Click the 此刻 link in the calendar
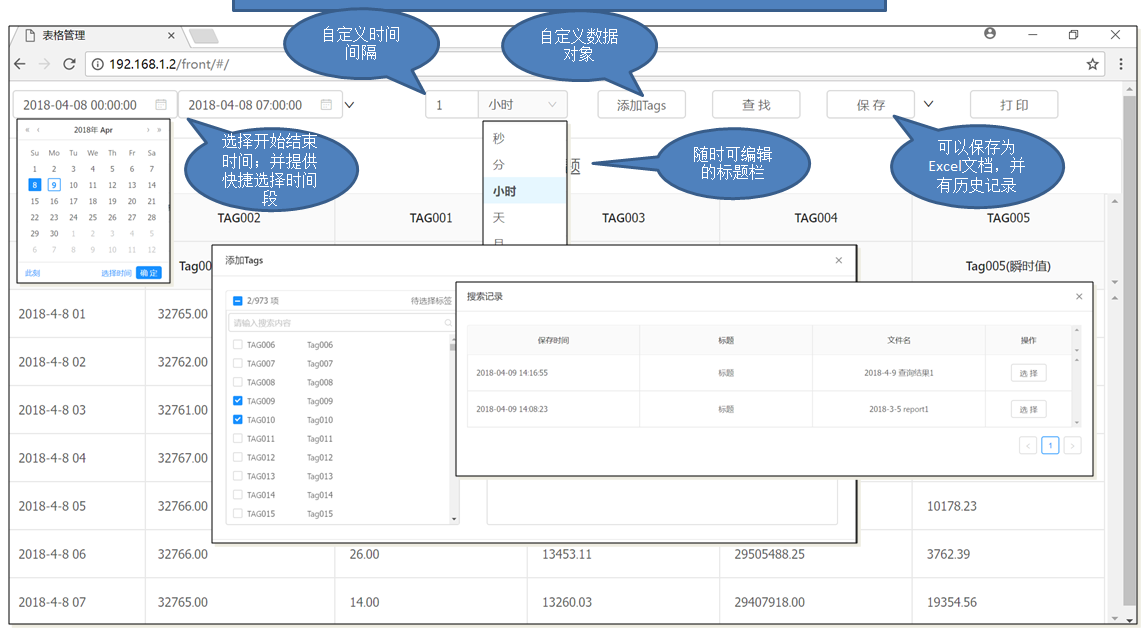This screenshot has width=1143, height=632. 32,273
